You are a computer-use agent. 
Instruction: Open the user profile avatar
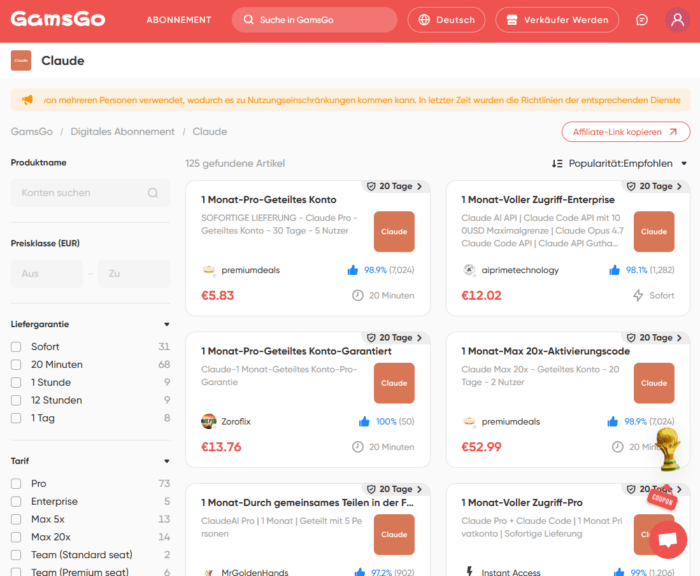point(677,20)
